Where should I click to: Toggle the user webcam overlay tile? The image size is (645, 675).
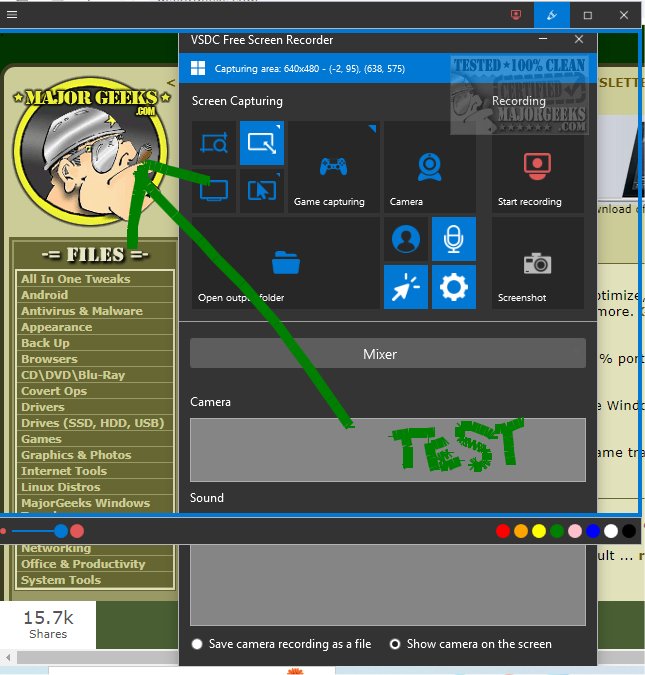pos(406,239)
